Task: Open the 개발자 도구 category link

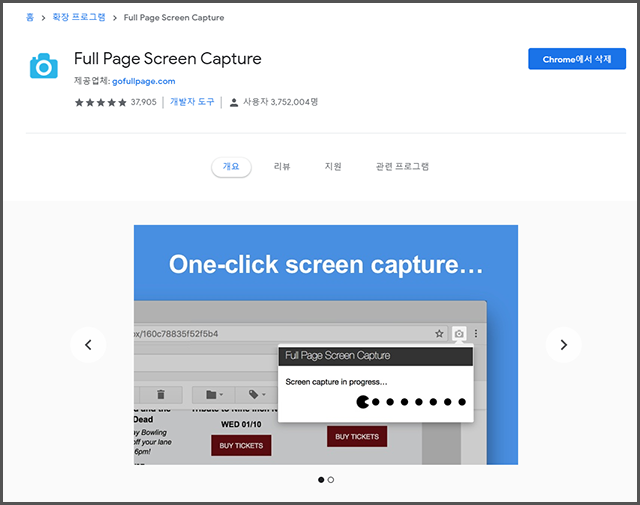Action: (192, 102)
